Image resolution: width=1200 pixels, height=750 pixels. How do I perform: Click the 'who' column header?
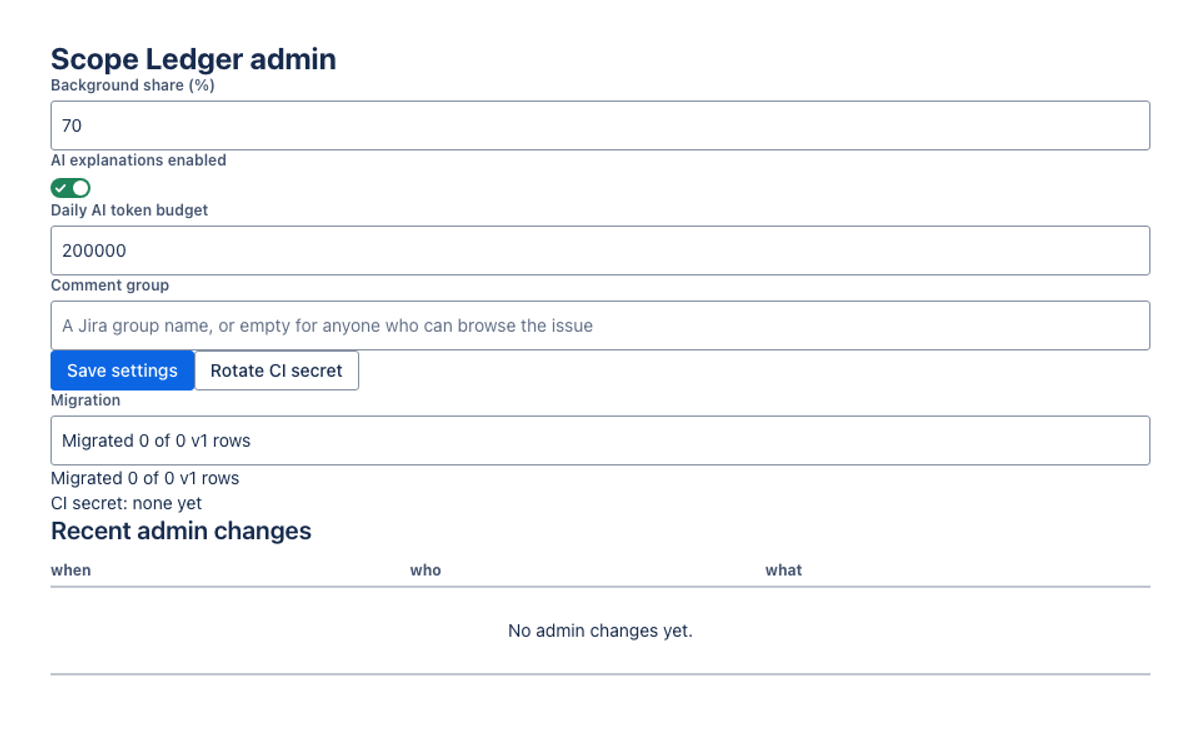point(425,570)
